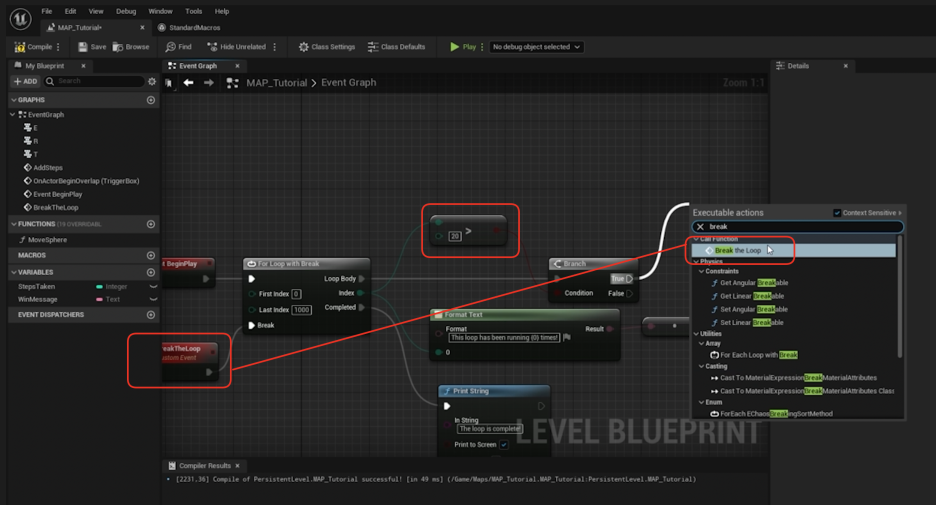Viewport: 936px width, 505px height.
Task: Open the Debug menu
Action: 126,11
